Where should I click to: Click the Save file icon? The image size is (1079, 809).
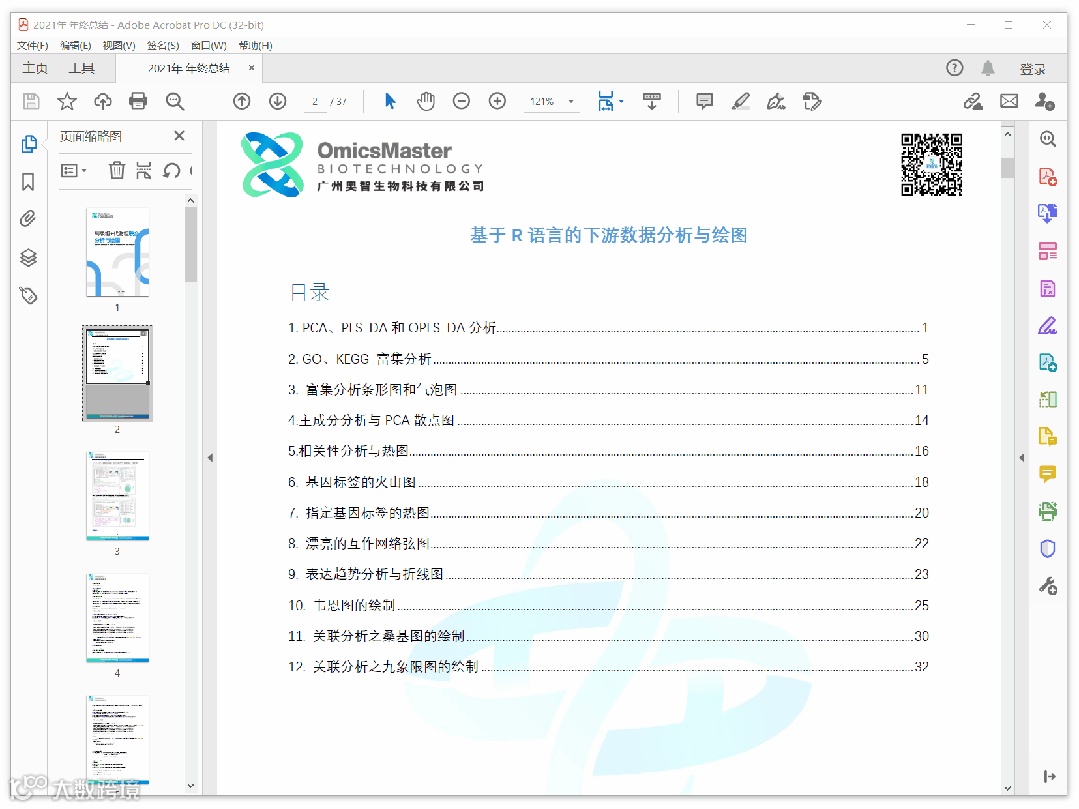[31, 102]
